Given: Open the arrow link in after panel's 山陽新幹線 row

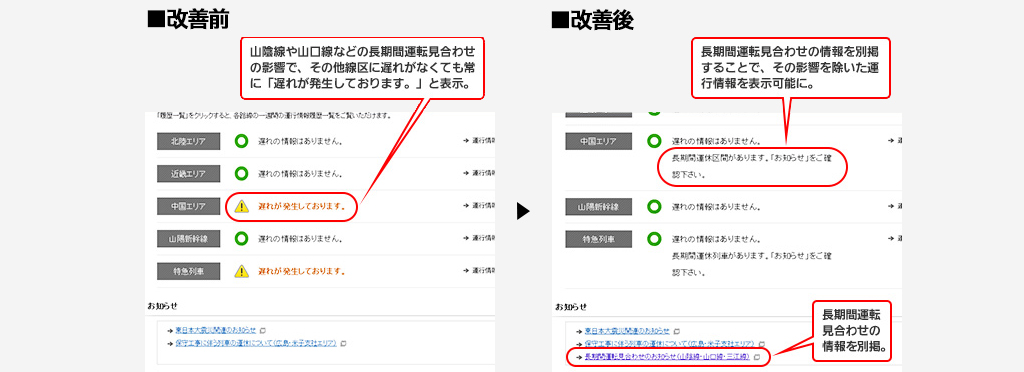Looking at the screenshot, I should click(x=895, y=207).
